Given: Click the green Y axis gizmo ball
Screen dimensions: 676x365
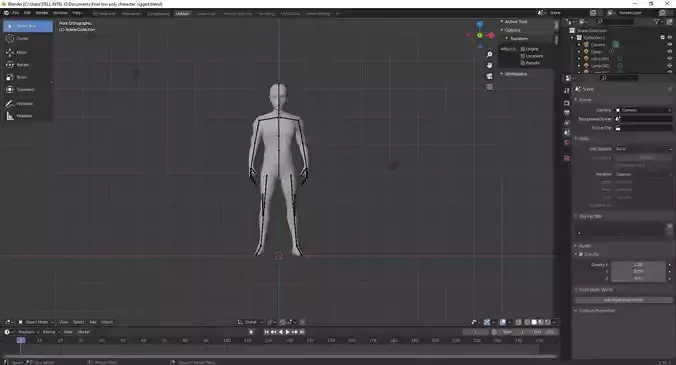Looking at the screenshot, I should pos(479,35).
